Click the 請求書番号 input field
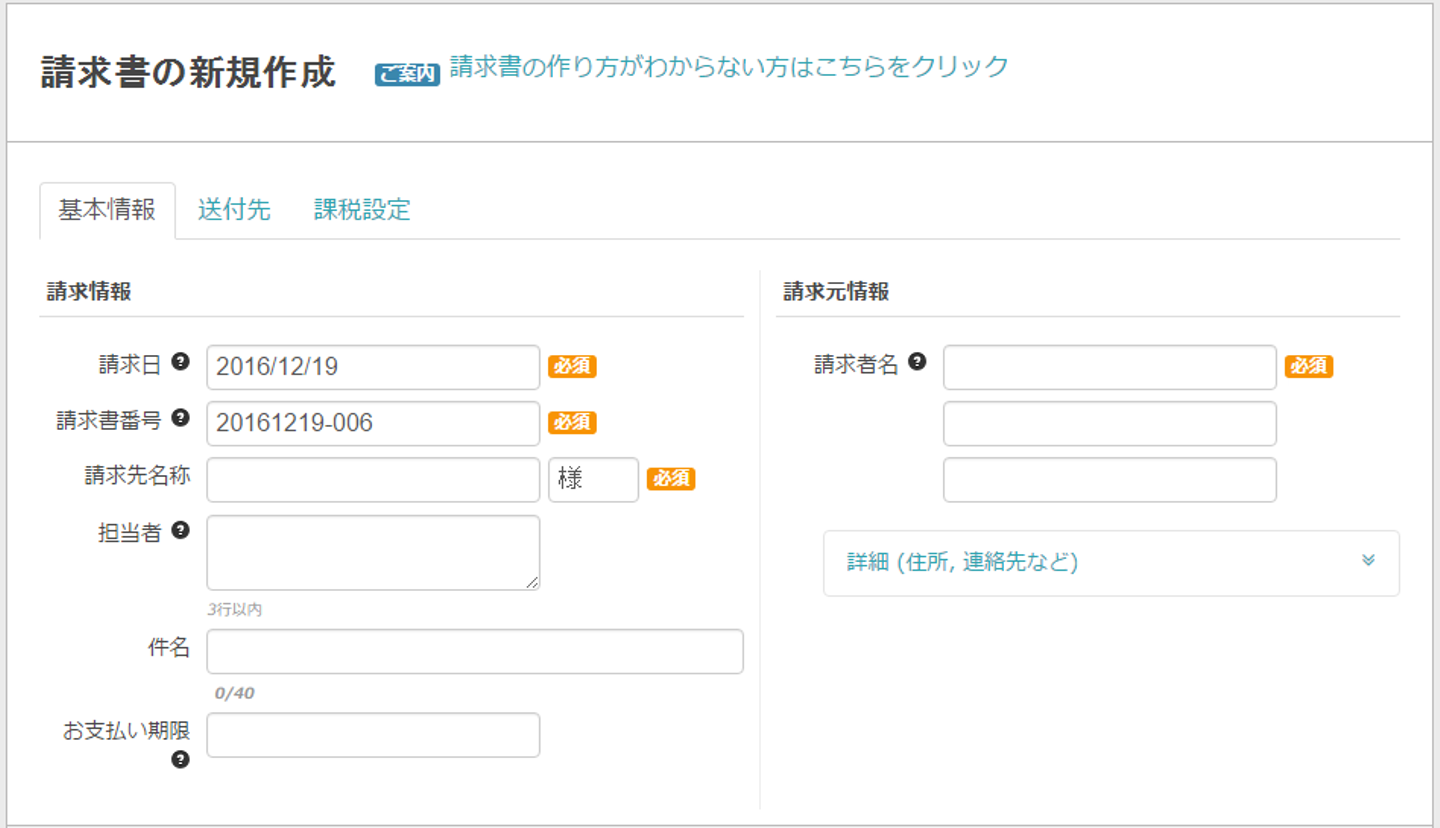This screenshot has width=1440, height=828. point(373,423)
